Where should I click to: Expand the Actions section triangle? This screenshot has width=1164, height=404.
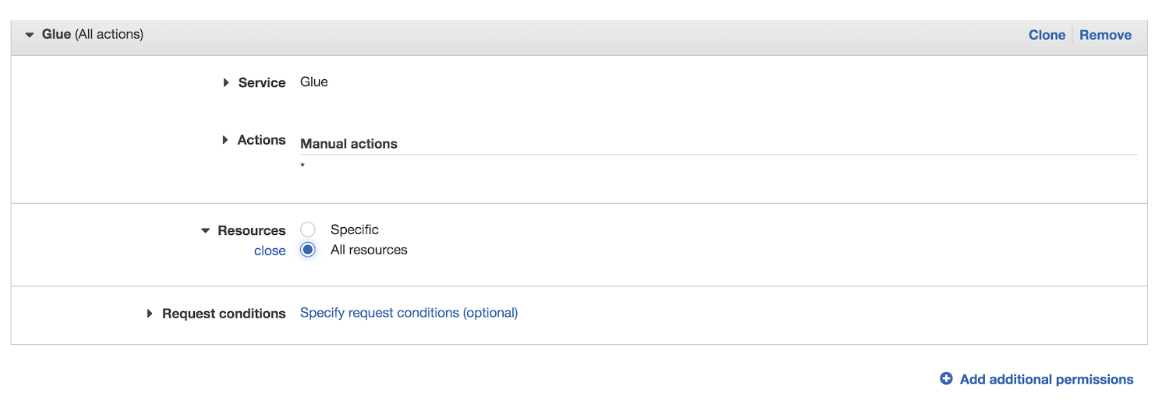click(226, 140)
